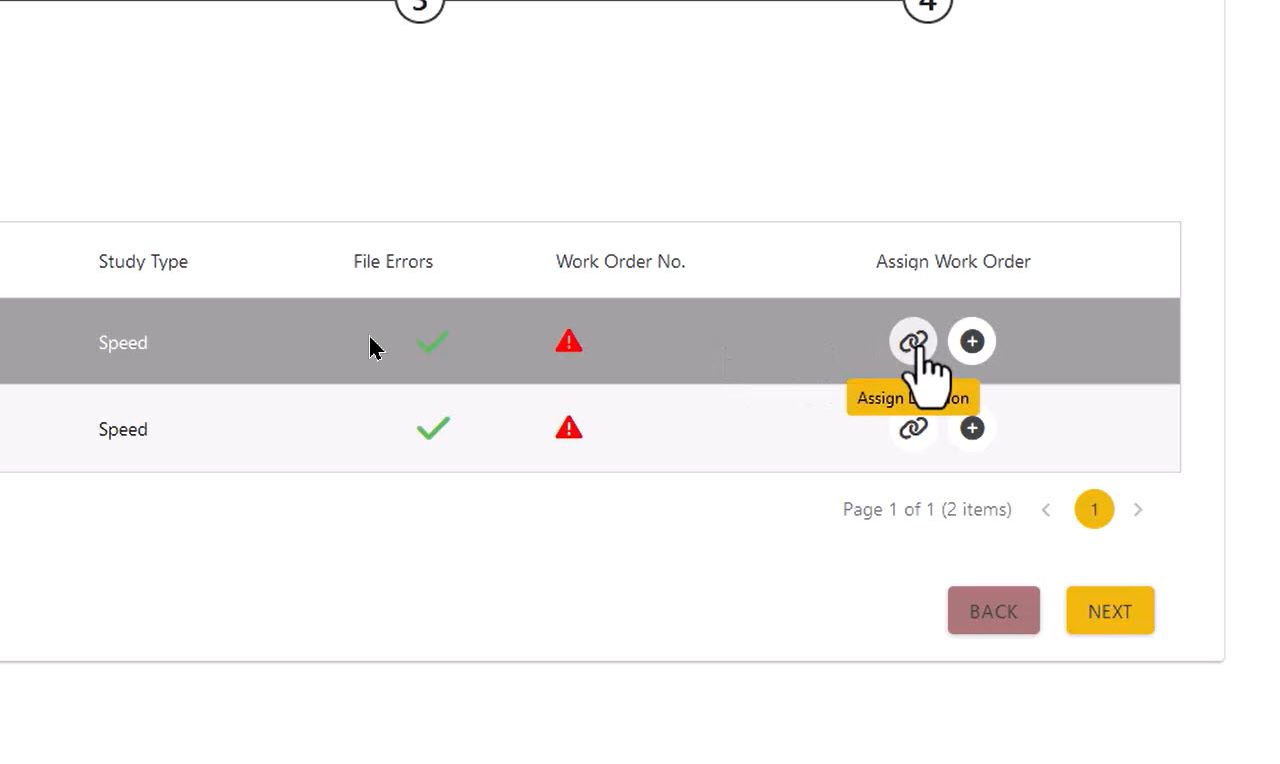Jump to step 3 in the stepper

point(420,6)
